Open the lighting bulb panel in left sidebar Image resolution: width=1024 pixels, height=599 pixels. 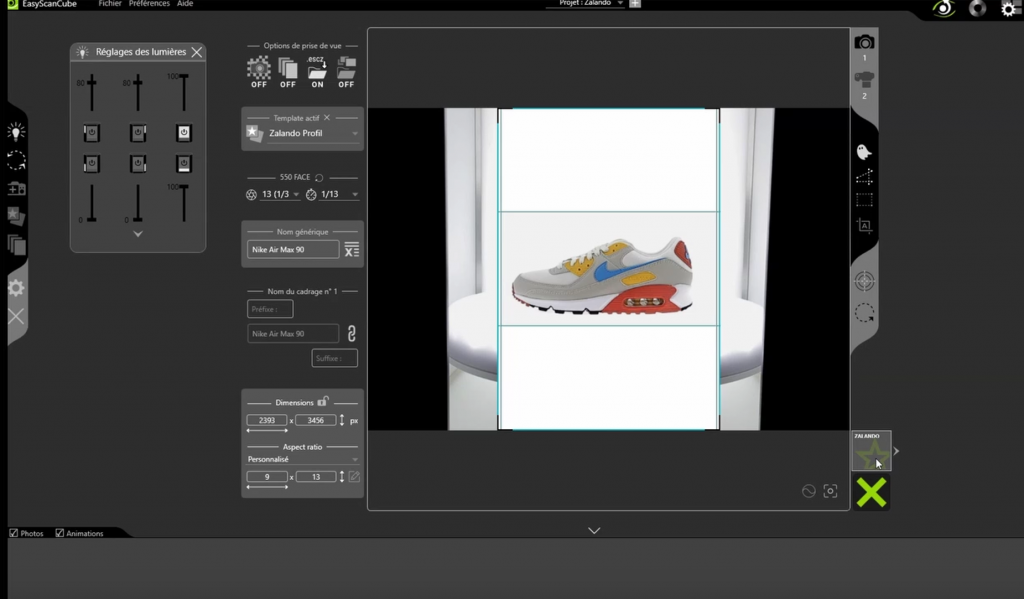16,132
